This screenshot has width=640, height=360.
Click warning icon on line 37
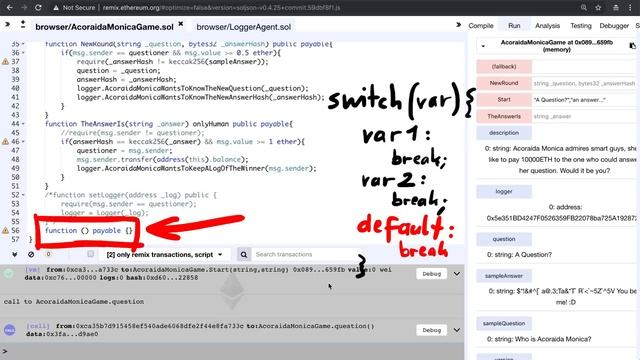[5, 62]
